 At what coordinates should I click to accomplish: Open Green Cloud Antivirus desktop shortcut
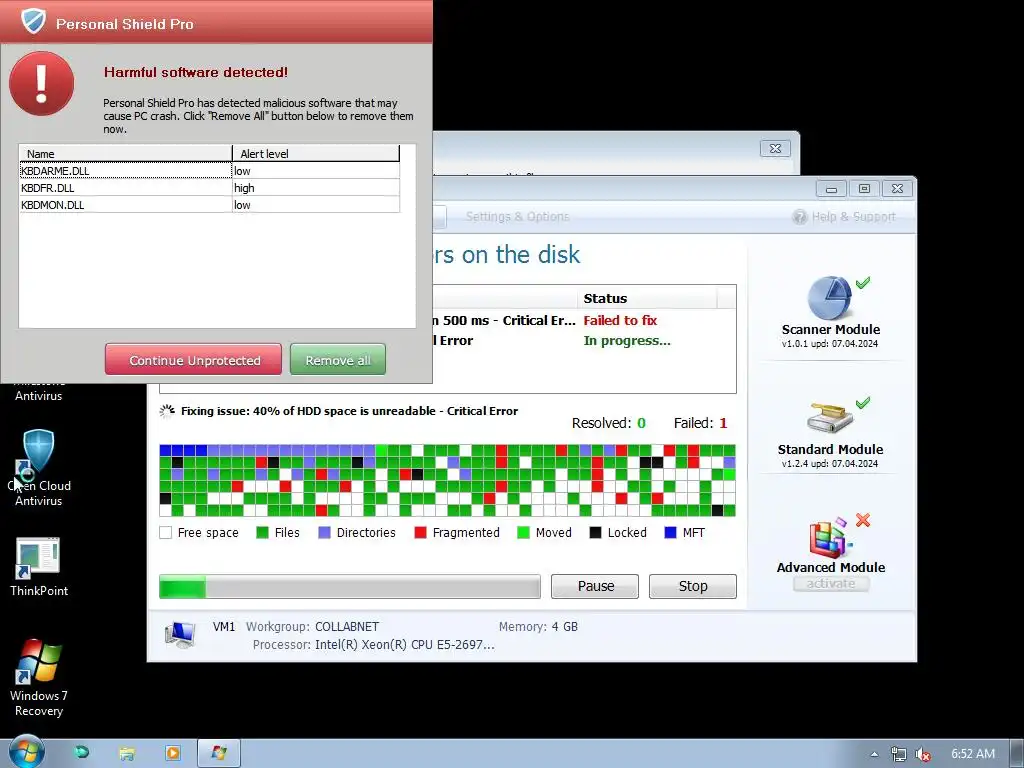click(39, 468)
